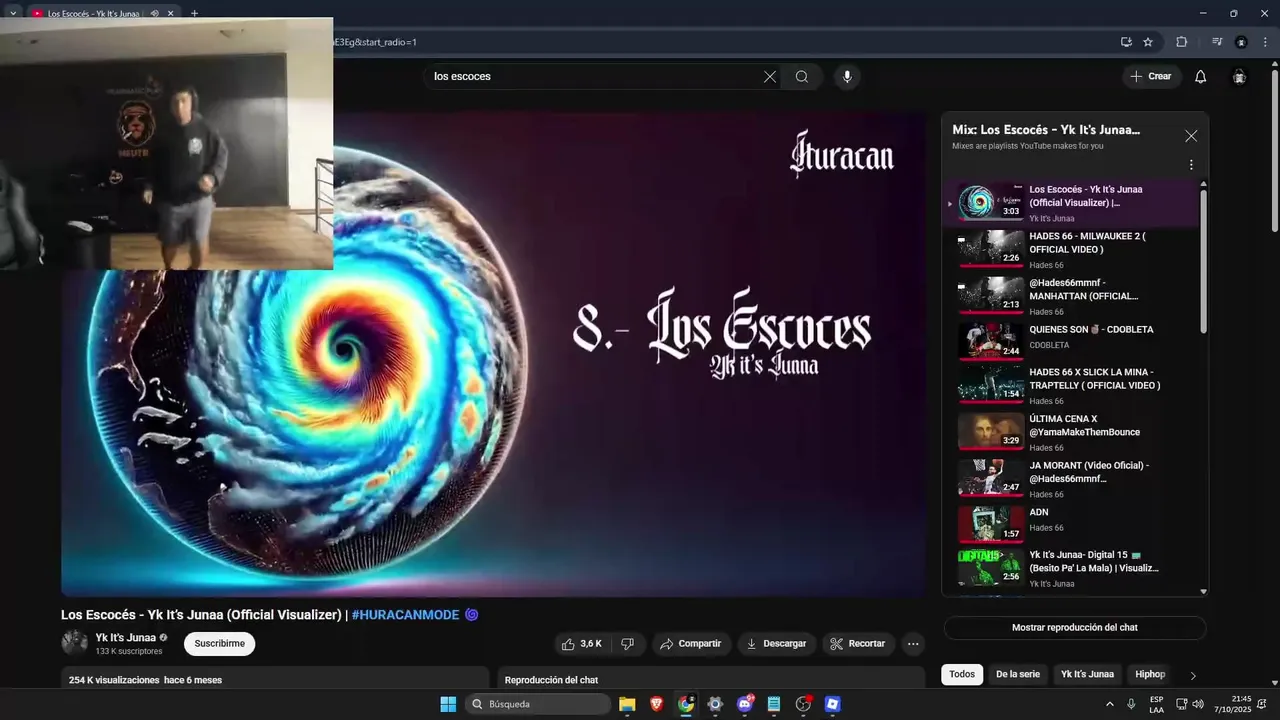Open Mix playlist three-dot options
Image resolution: width=1280 pixels, height=720 pixels.
(1191, 165)
